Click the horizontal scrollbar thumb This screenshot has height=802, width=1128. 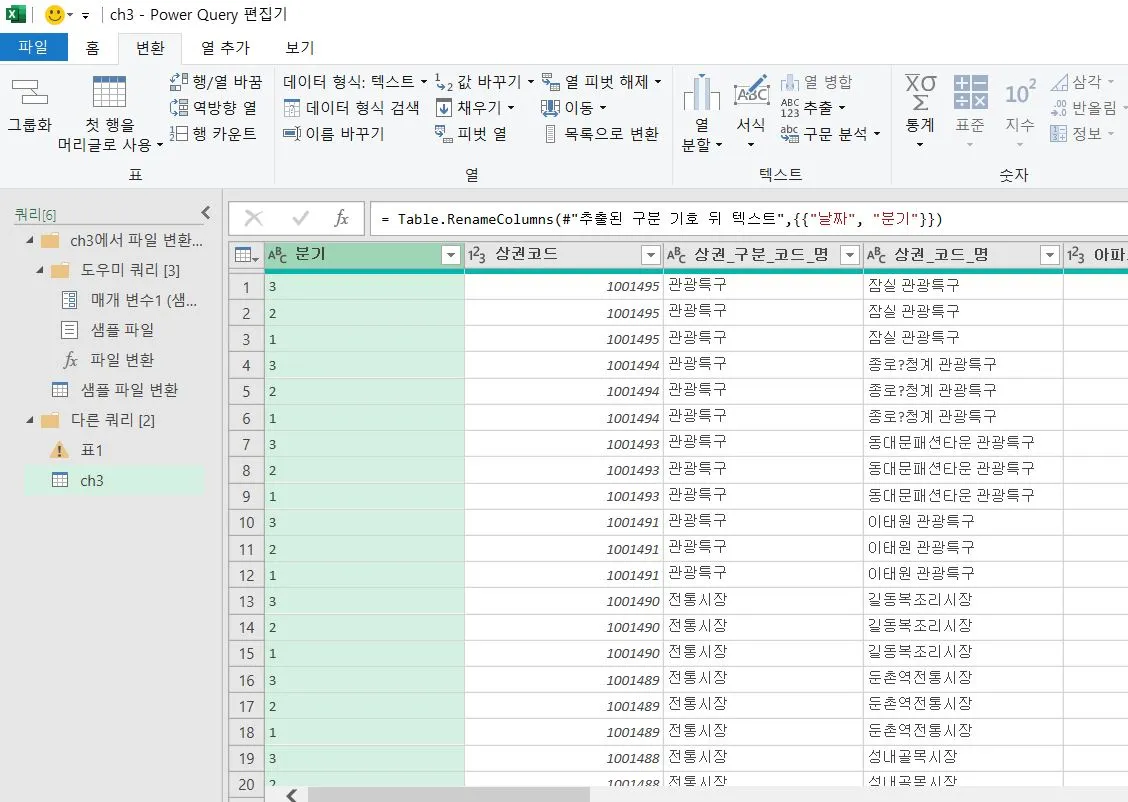[449, 794]
